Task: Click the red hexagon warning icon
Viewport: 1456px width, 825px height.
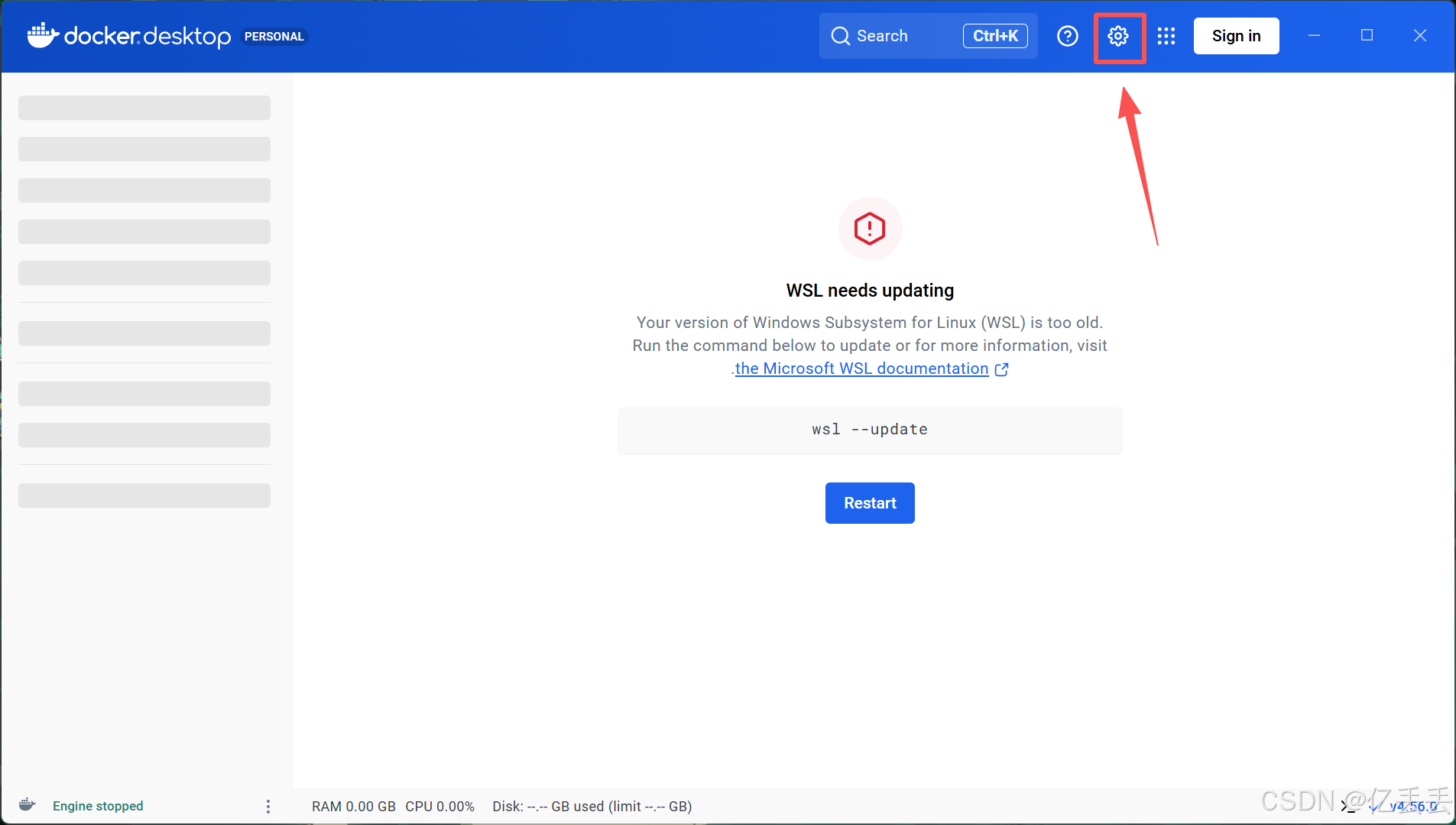Action: 870,229
